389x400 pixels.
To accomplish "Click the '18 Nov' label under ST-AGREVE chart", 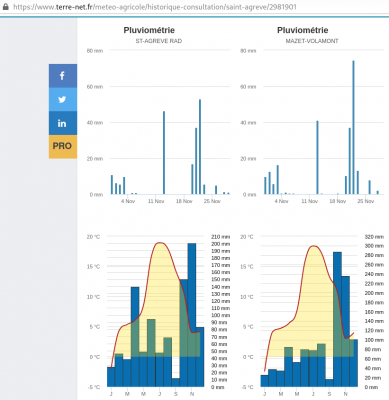I will click(184, 201).
